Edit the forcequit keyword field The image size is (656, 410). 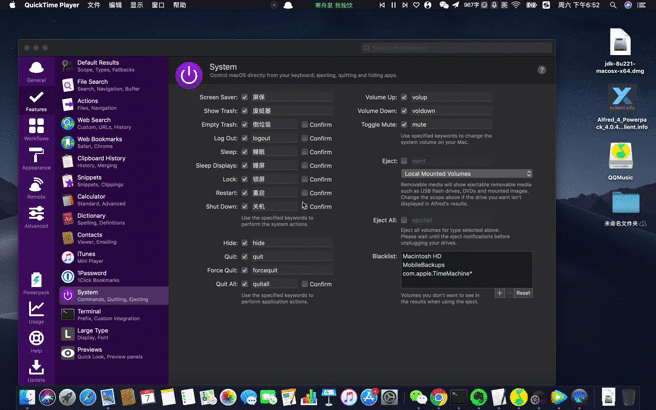coord(292,270)
